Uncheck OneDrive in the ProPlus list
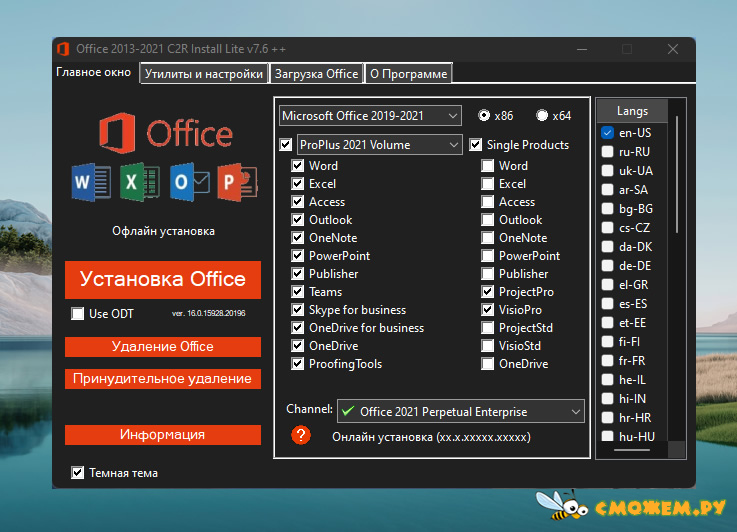The width and height of the screenshot is (737, 532). 298,345
